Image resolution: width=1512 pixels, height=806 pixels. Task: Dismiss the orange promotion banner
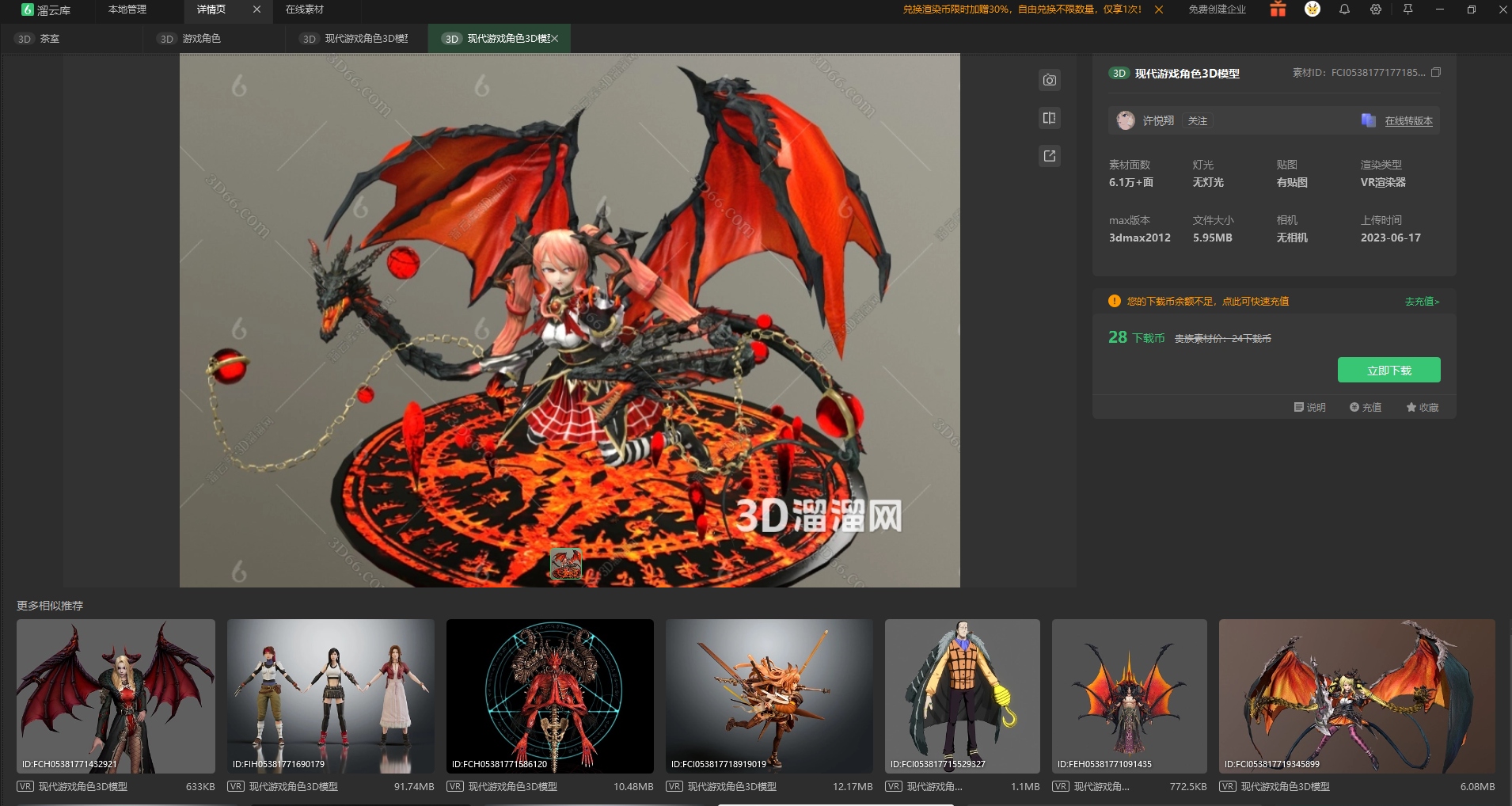pos(1159,10)
